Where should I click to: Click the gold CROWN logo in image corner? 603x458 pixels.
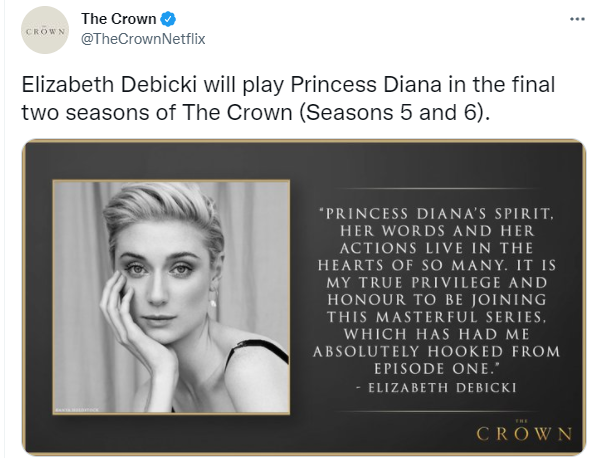524,431
